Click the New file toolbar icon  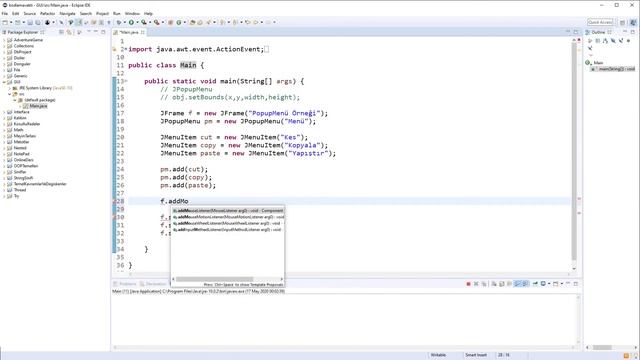point(4,22)
